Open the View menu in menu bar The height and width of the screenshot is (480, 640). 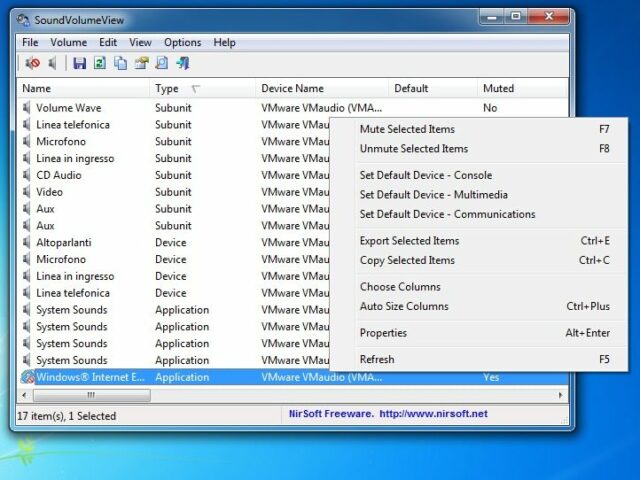pos(140,42)
